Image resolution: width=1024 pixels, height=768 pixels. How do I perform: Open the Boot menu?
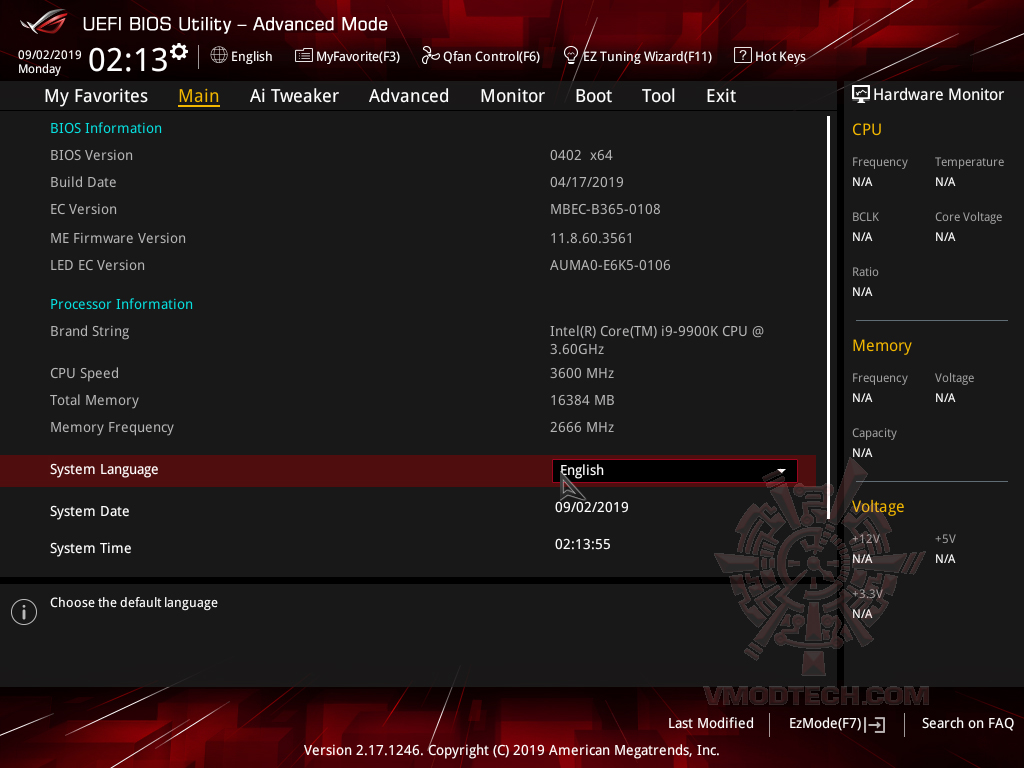click(x=593, y=95)
